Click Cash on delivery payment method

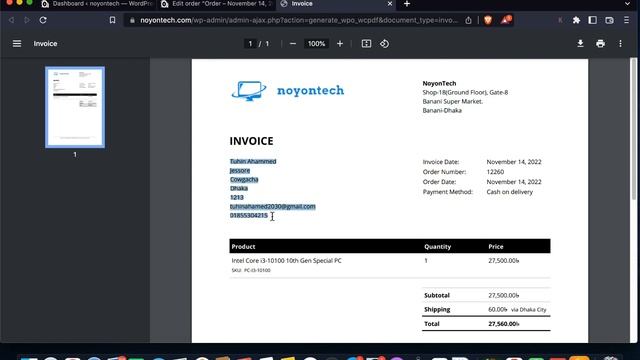tap(509, 192)
